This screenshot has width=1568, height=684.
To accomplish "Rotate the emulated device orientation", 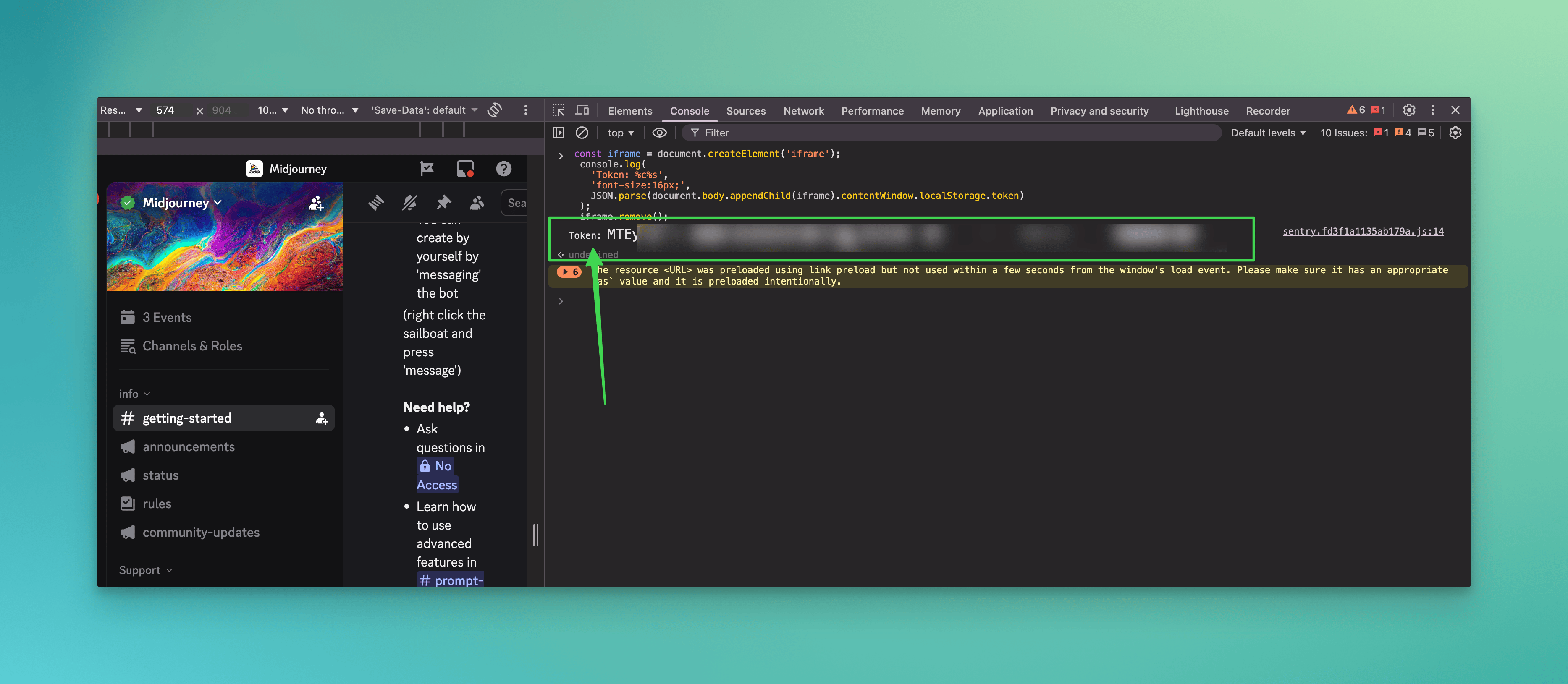I will tap(494, 110).
